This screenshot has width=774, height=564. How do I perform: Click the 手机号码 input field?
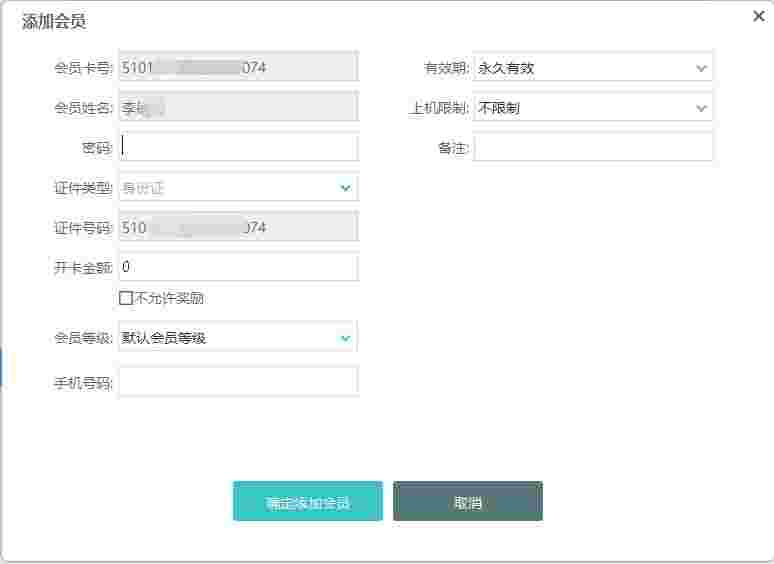[x=238, y=382]
